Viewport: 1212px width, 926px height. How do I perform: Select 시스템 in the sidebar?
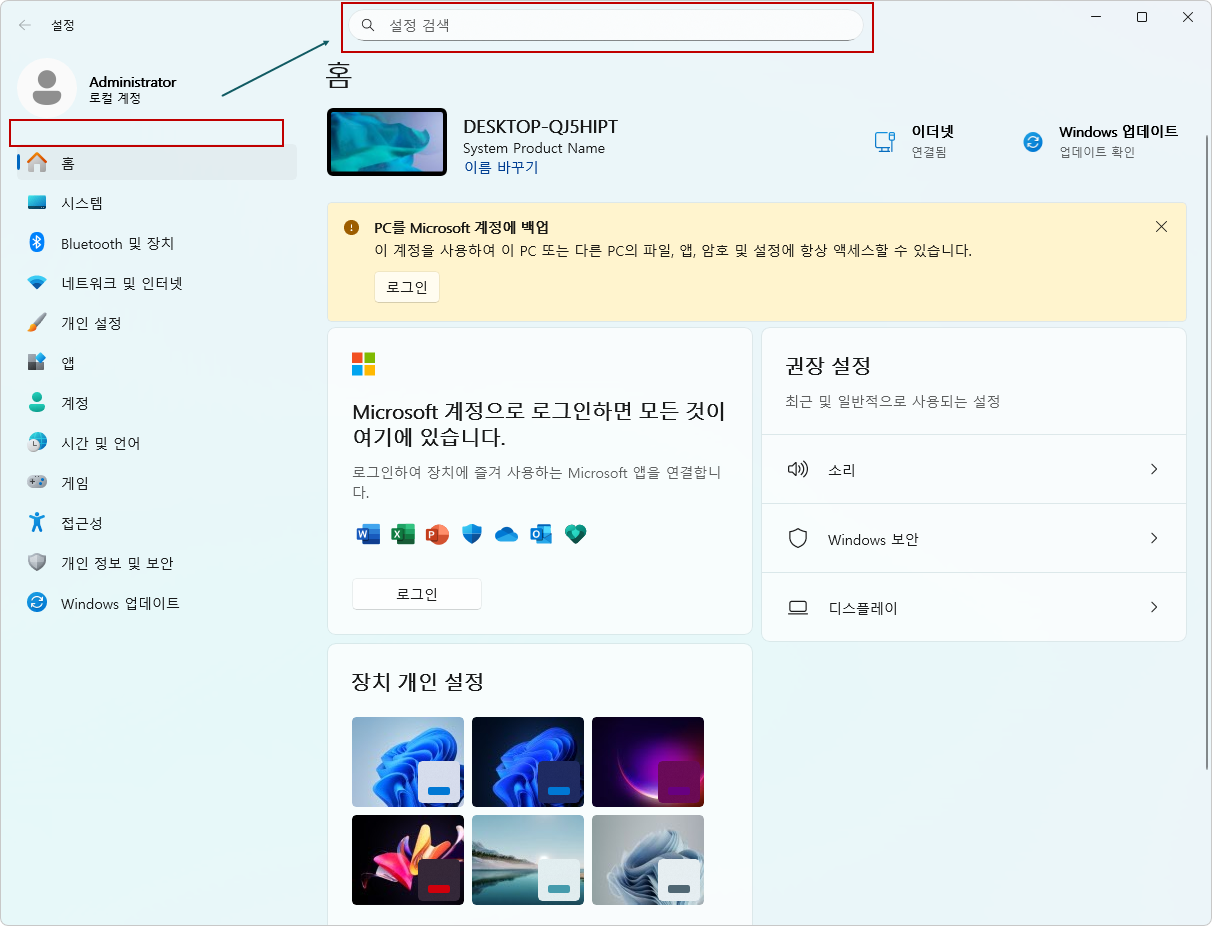[x=157, y=203]
